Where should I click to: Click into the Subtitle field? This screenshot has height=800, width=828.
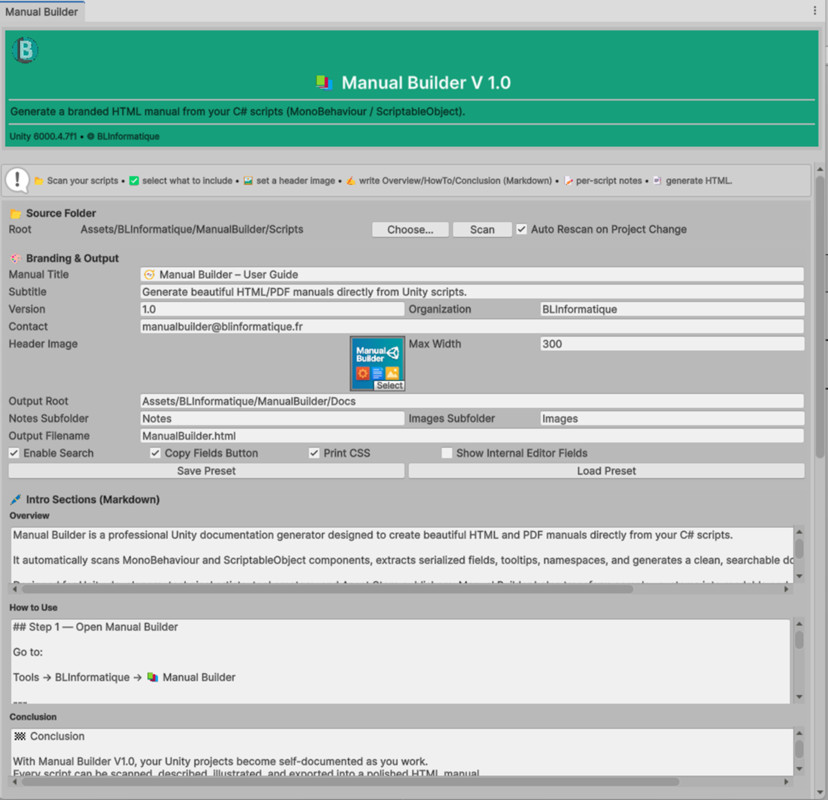[x=472, y=292]
